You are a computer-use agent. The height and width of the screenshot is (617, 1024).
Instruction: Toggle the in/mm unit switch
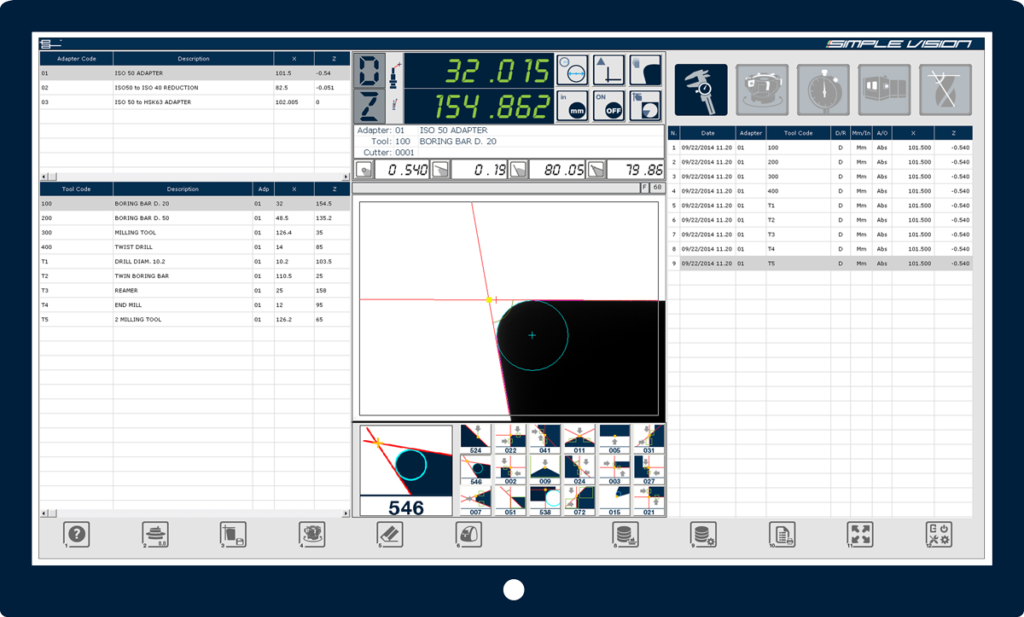572,106
